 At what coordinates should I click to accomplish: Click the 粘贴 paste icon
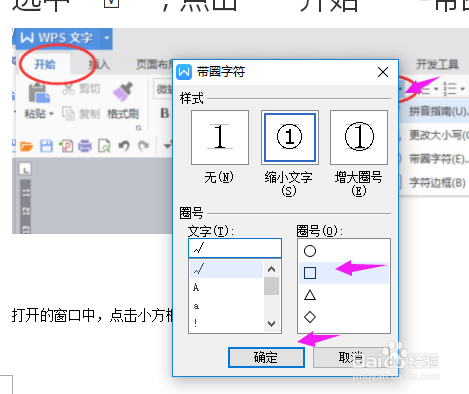[39, 93]
